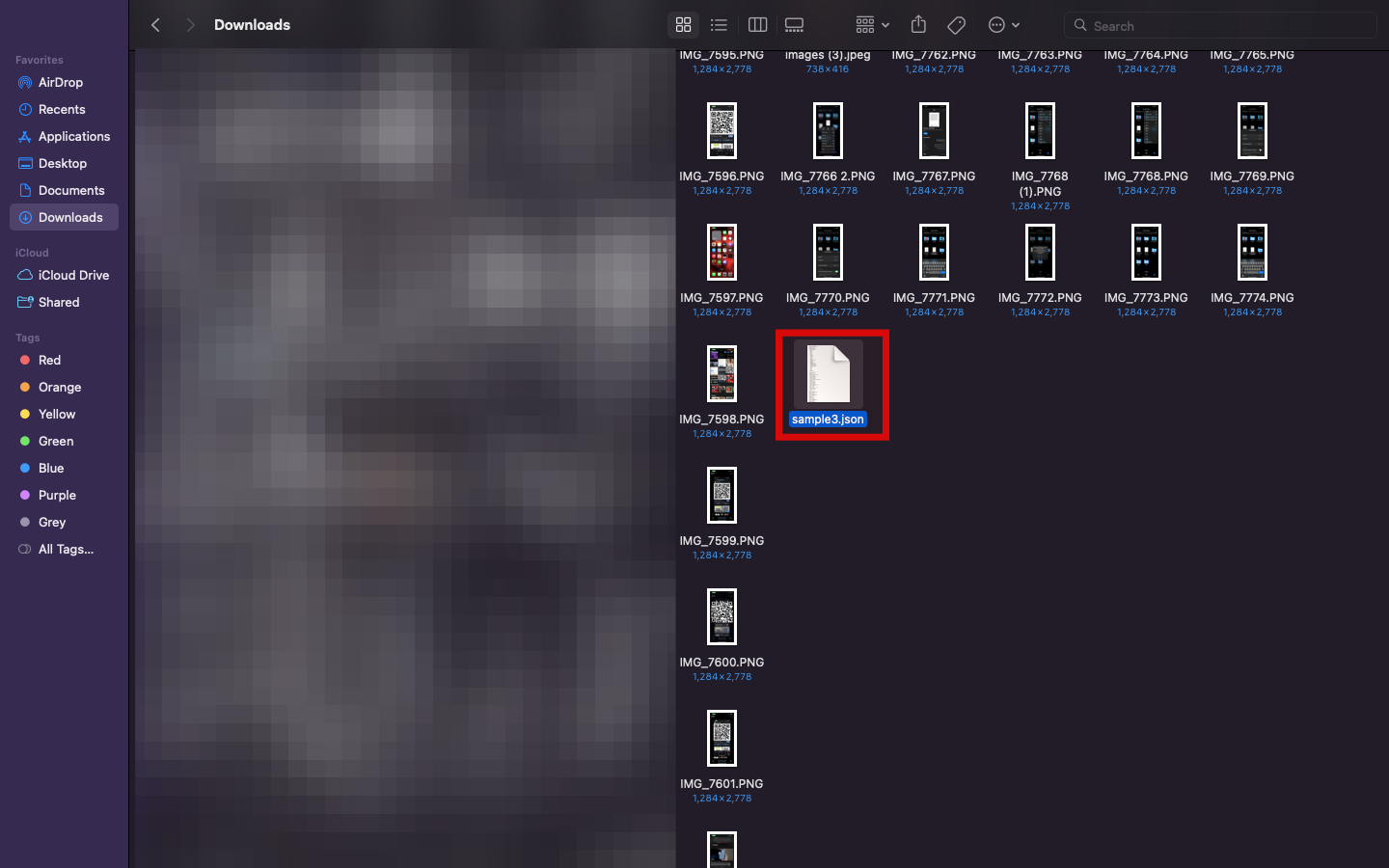Switch to icon grid view
The image size is (1389, 868).
pos(683,25)
